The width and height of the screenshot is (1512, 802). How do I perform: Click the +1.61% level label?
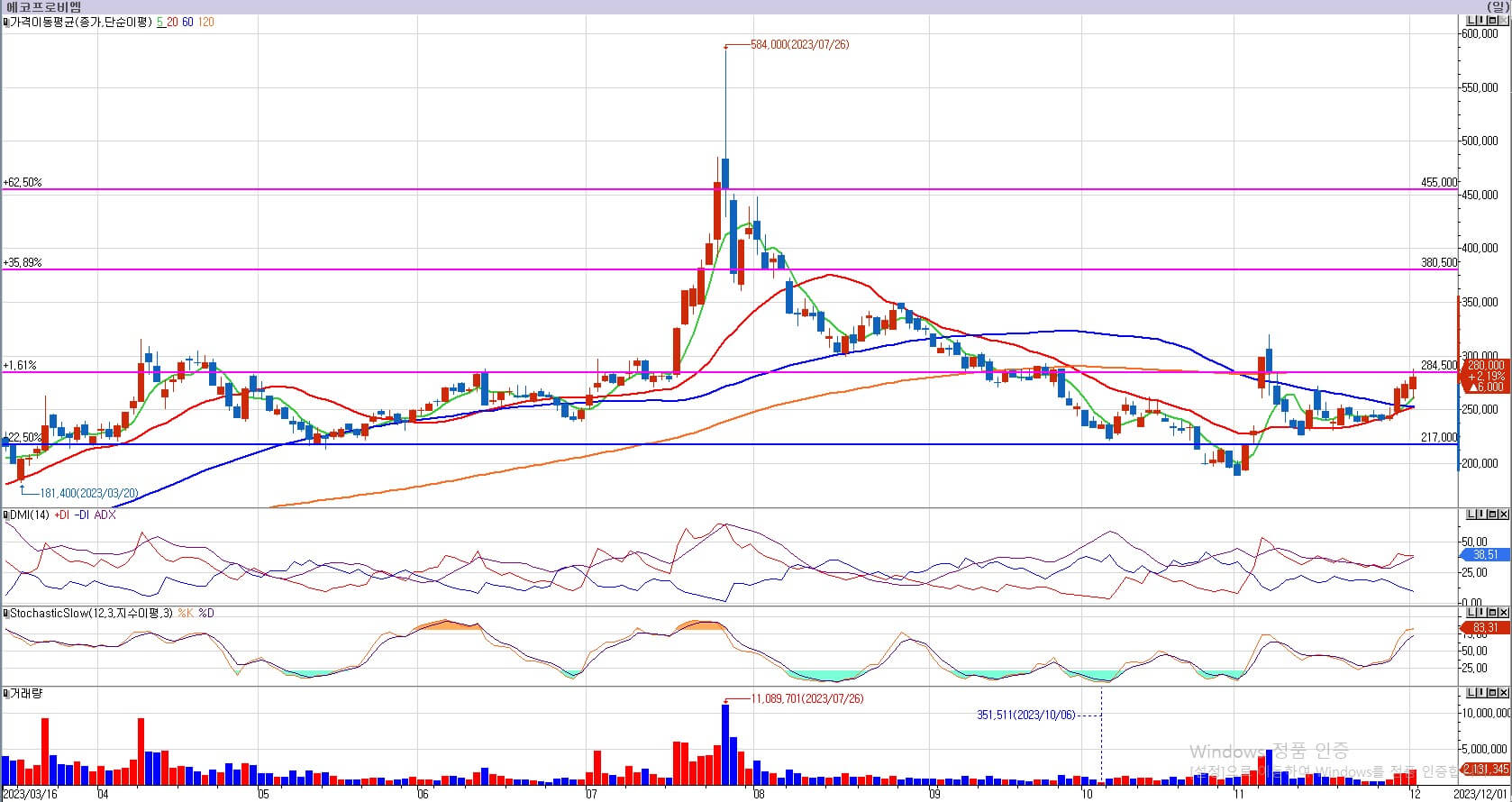click(20, 365)
